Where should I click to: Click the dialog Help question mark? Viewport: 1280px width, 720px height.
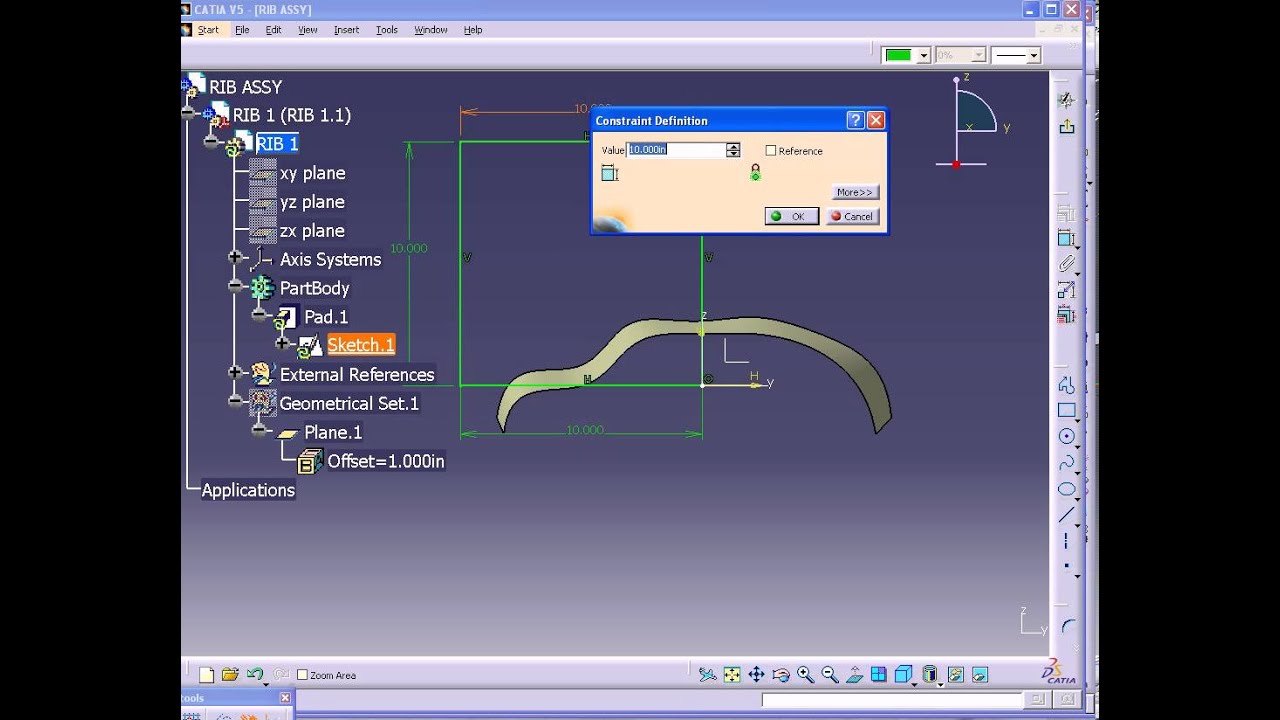coord(855,120)
